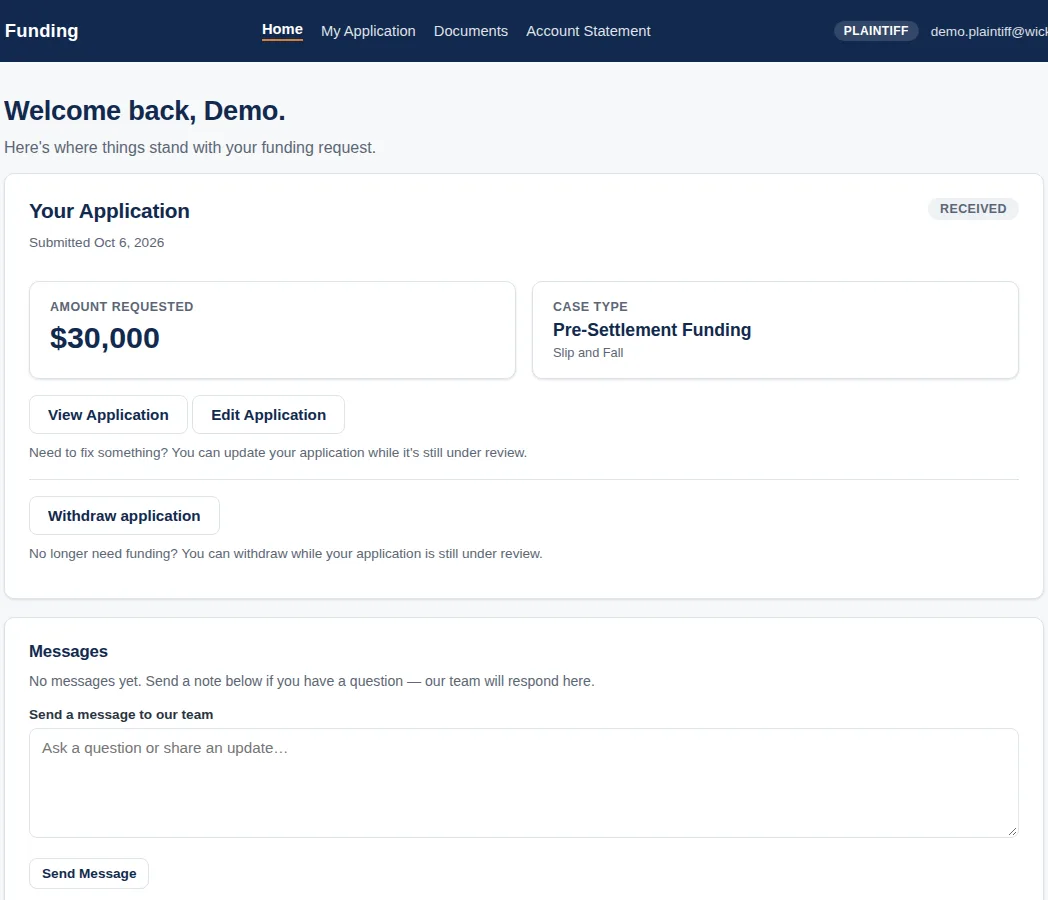Click the 'Here's where things stand' subtitle
The image size is (1048, 900).
coord(190,148)
